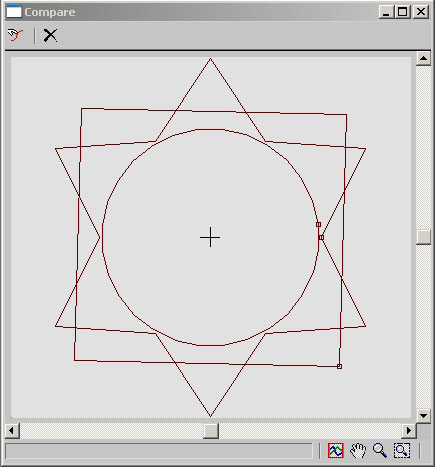
Task: Minimize the Compare window
Action: [386, 12]
